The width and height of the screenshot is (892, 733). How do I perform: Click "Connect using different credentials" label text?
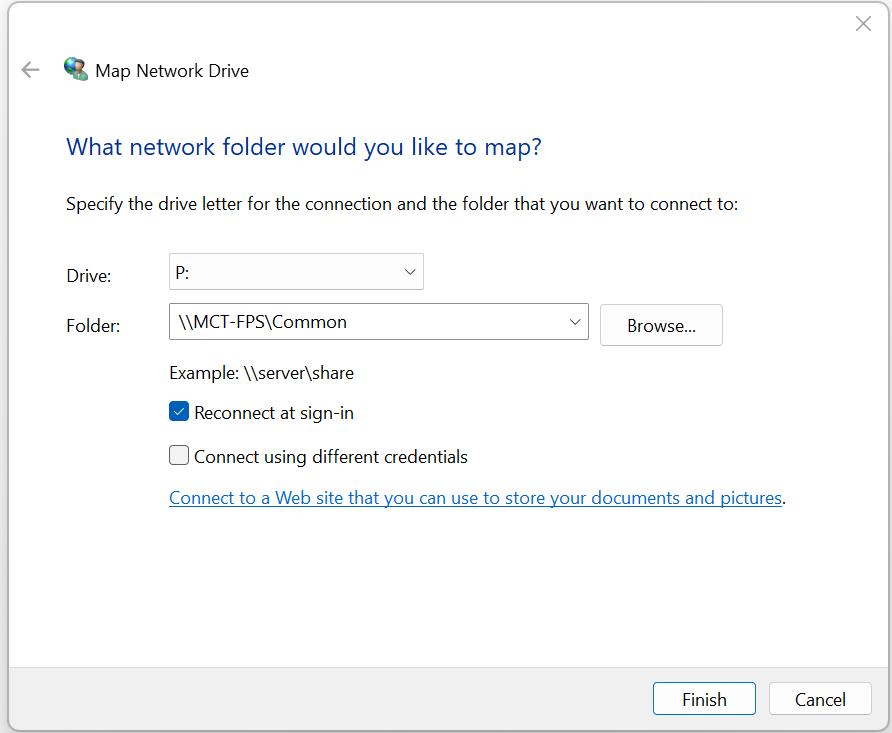[331, 457]
